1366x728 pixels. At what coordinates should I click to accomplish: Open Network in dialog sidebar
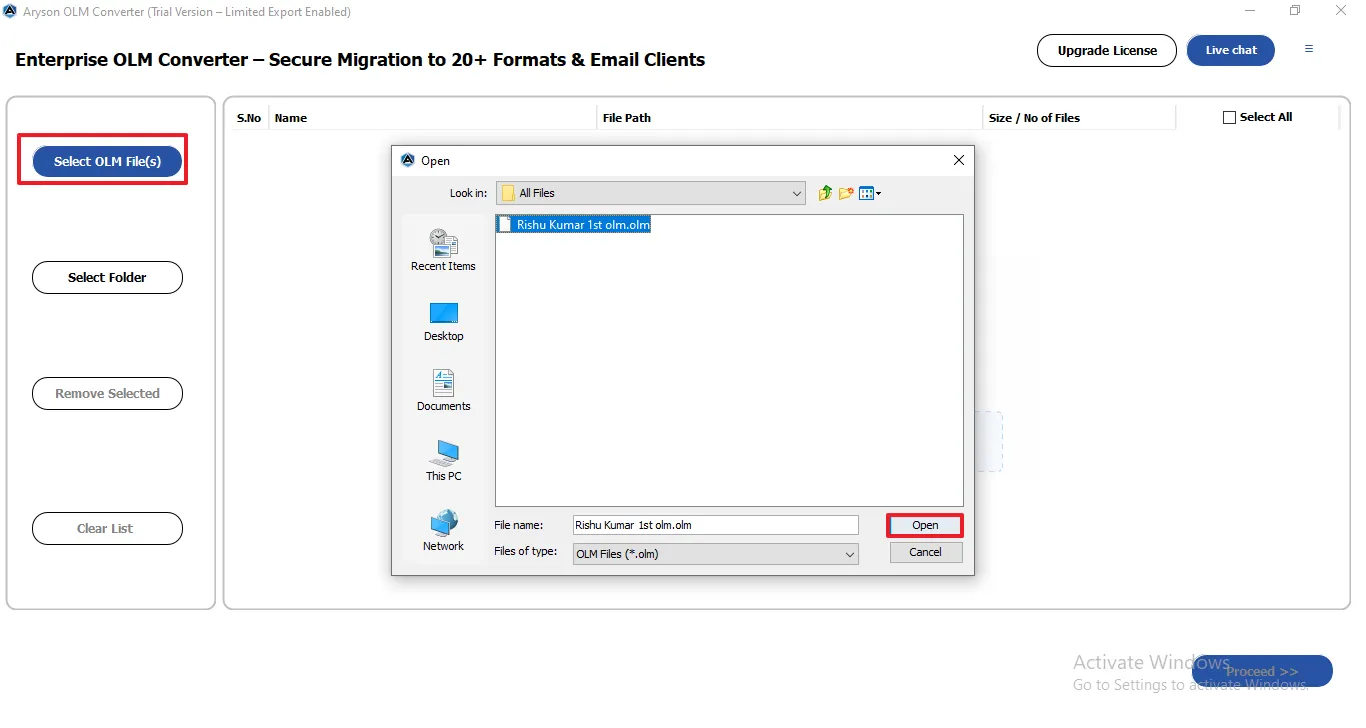click(x=443, y=531)
